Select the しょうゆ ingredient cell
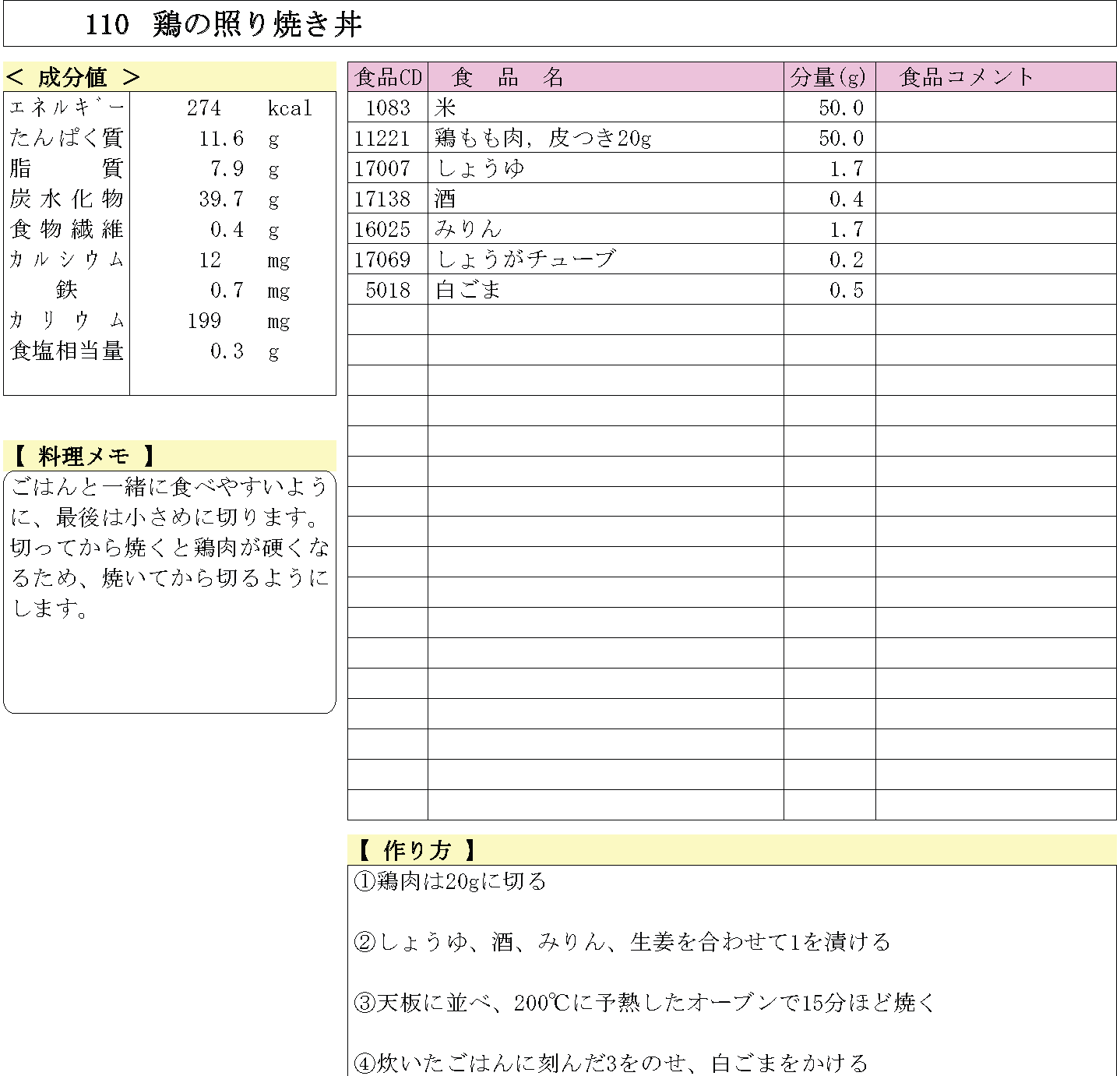1120x1076 pixels. click(x=481, y=168)
